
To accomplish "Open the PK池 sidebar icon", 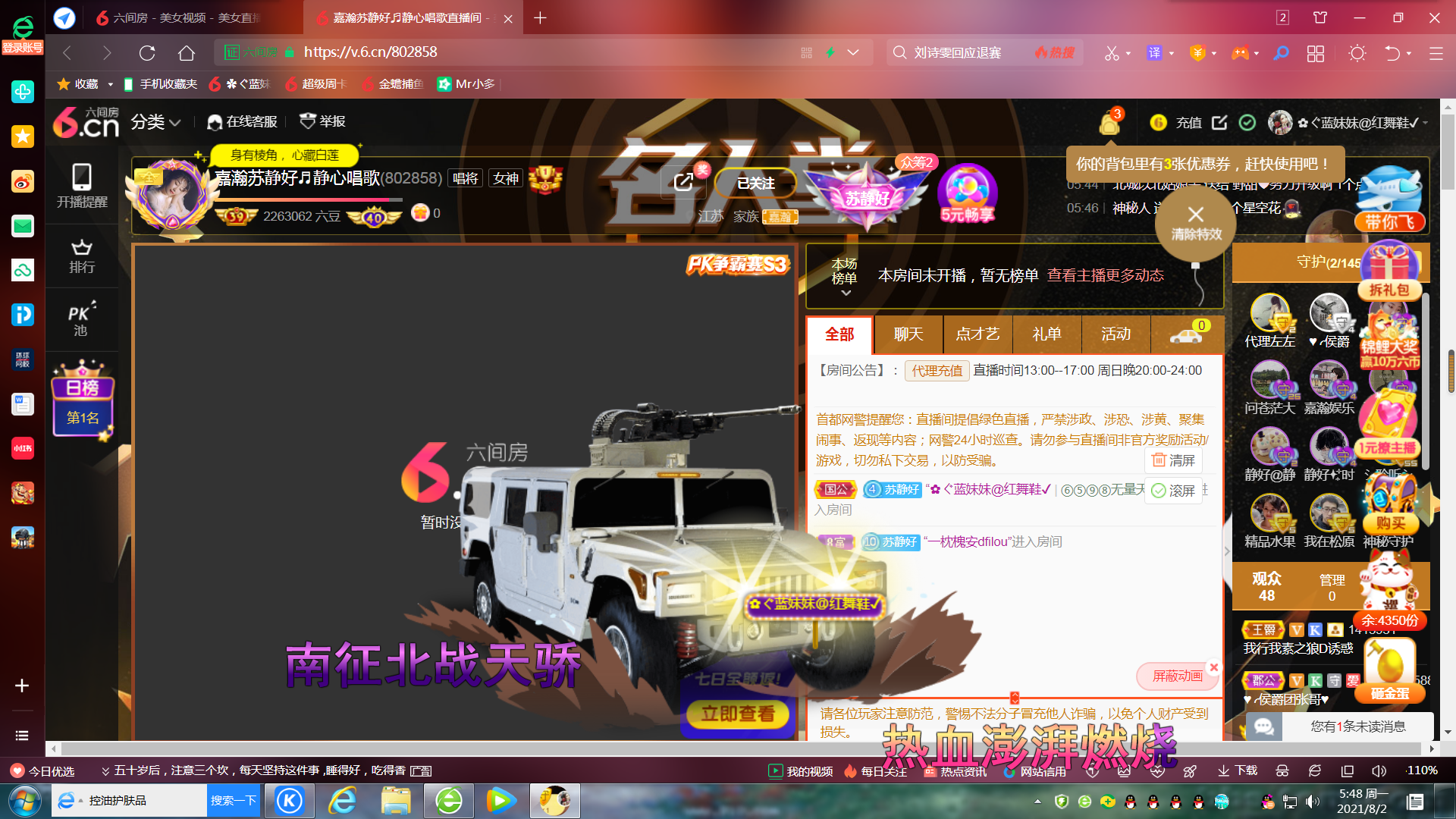I will point(81,320).
